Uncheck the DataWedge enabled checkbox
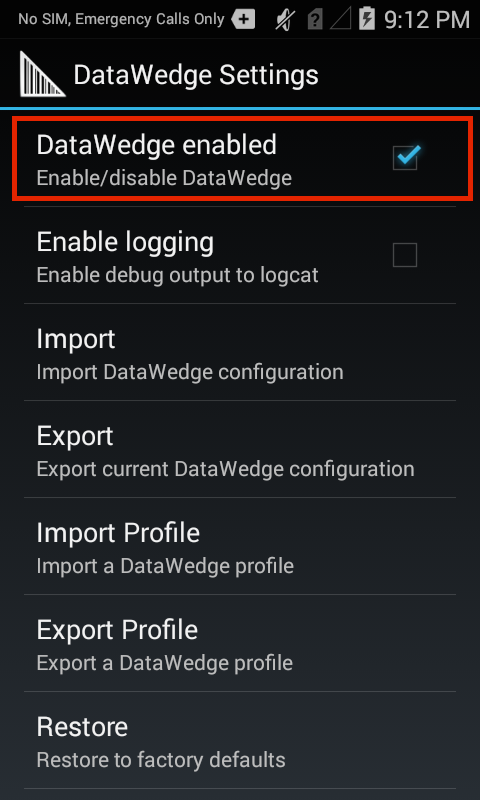The image size is (480, 800). [x=405, y=158]
